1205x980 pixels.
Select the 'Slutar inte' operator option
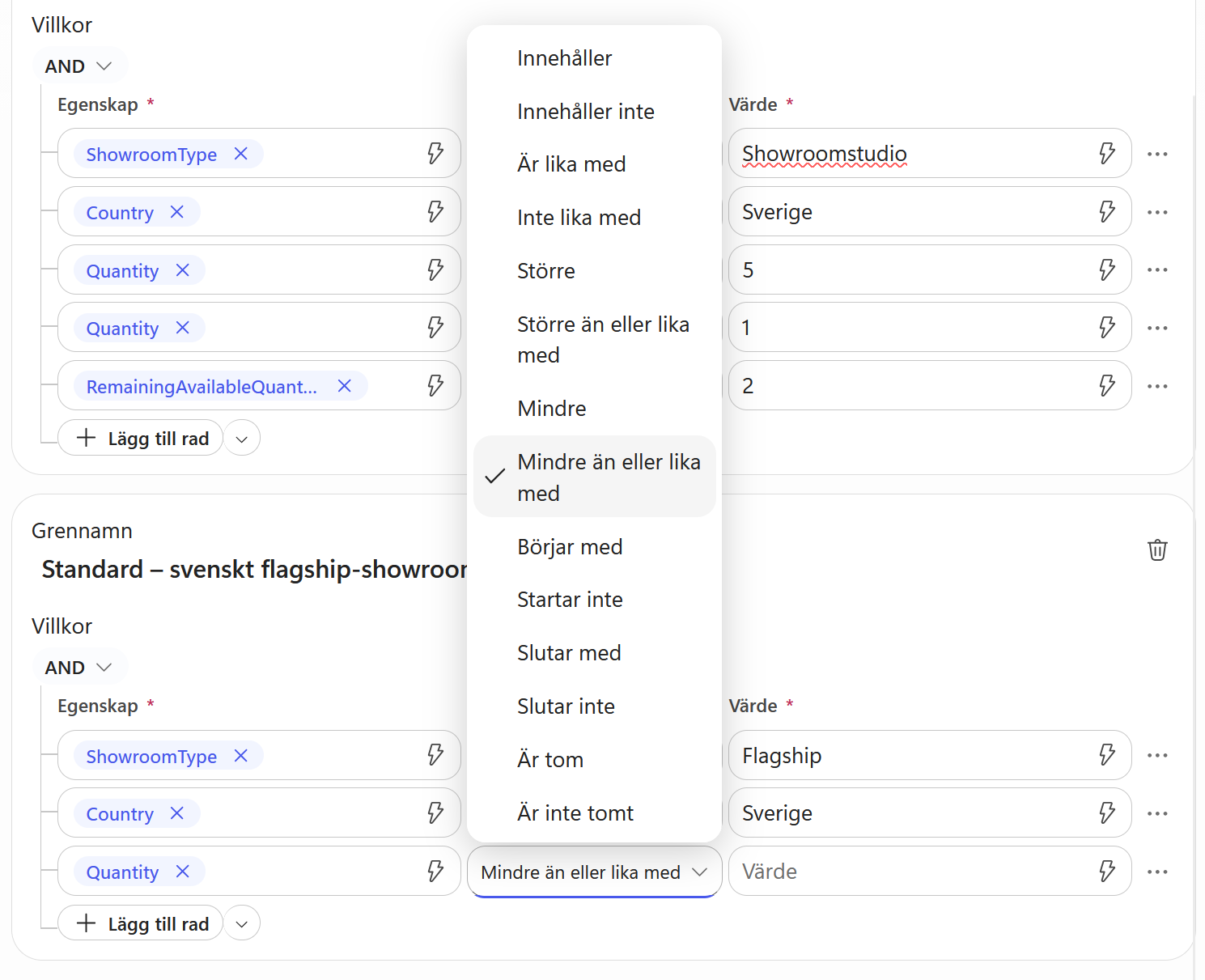(595, 706)
